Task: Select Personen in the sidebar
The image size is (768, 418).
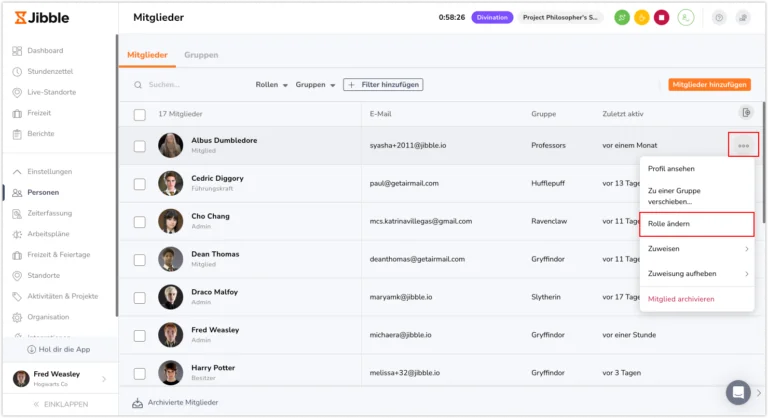Action: click(36, 193)
